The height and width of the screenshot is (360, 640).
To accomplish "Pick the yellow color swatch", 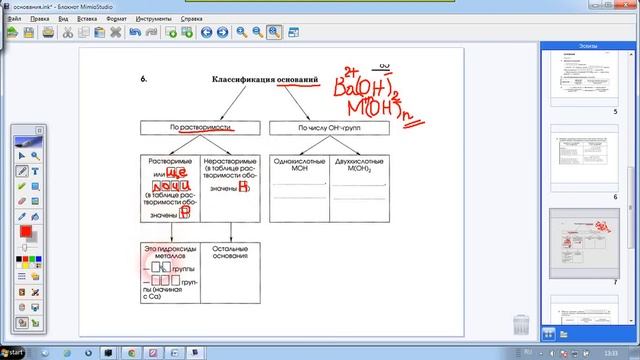I will [x=25, y=265].
